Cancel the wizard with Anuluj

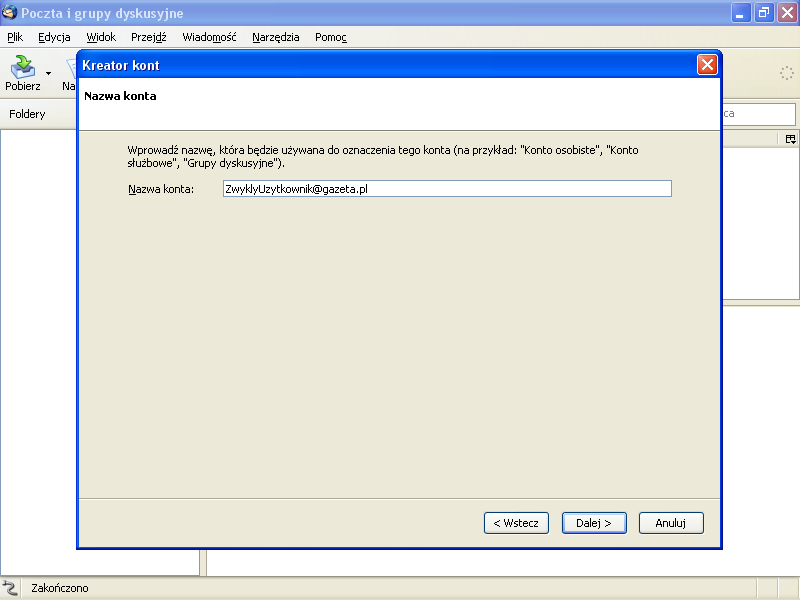(671, 523)
